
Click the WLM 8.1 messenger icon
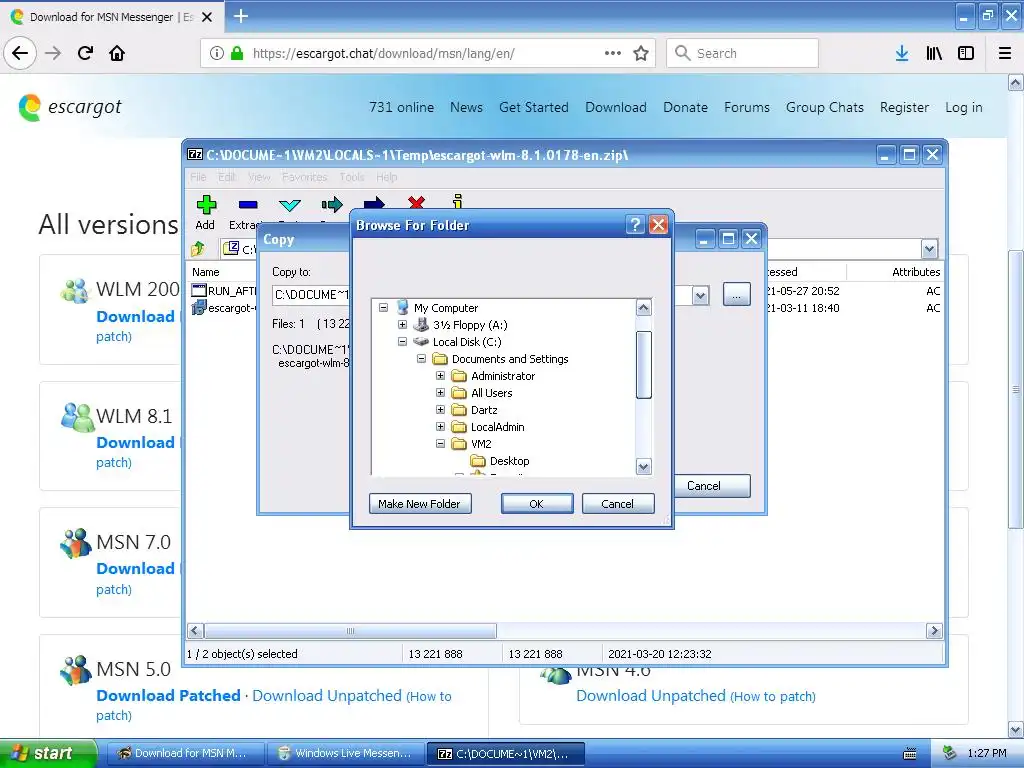pos(77,417)
